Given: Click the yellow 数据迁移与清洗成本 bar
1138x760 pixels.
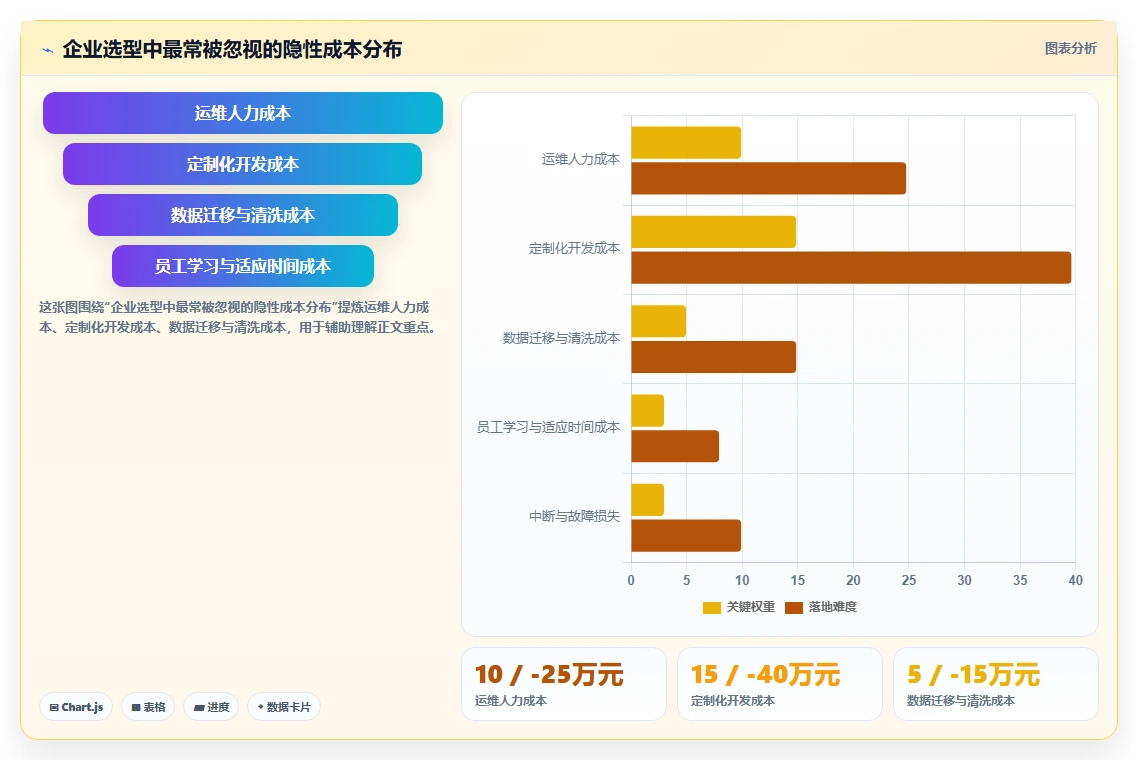Looking at the screenshot, I should (658, 321).
